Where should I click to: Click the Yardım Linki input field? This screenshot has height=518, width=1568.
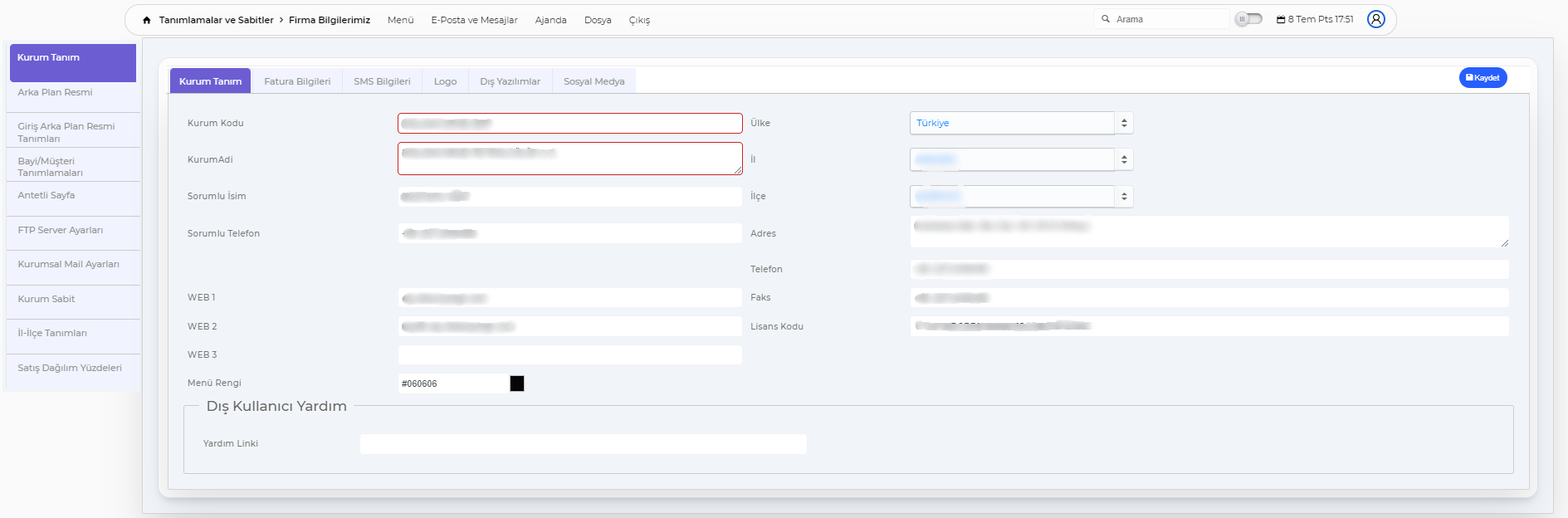pyautogui.click(x=583, y=444)
